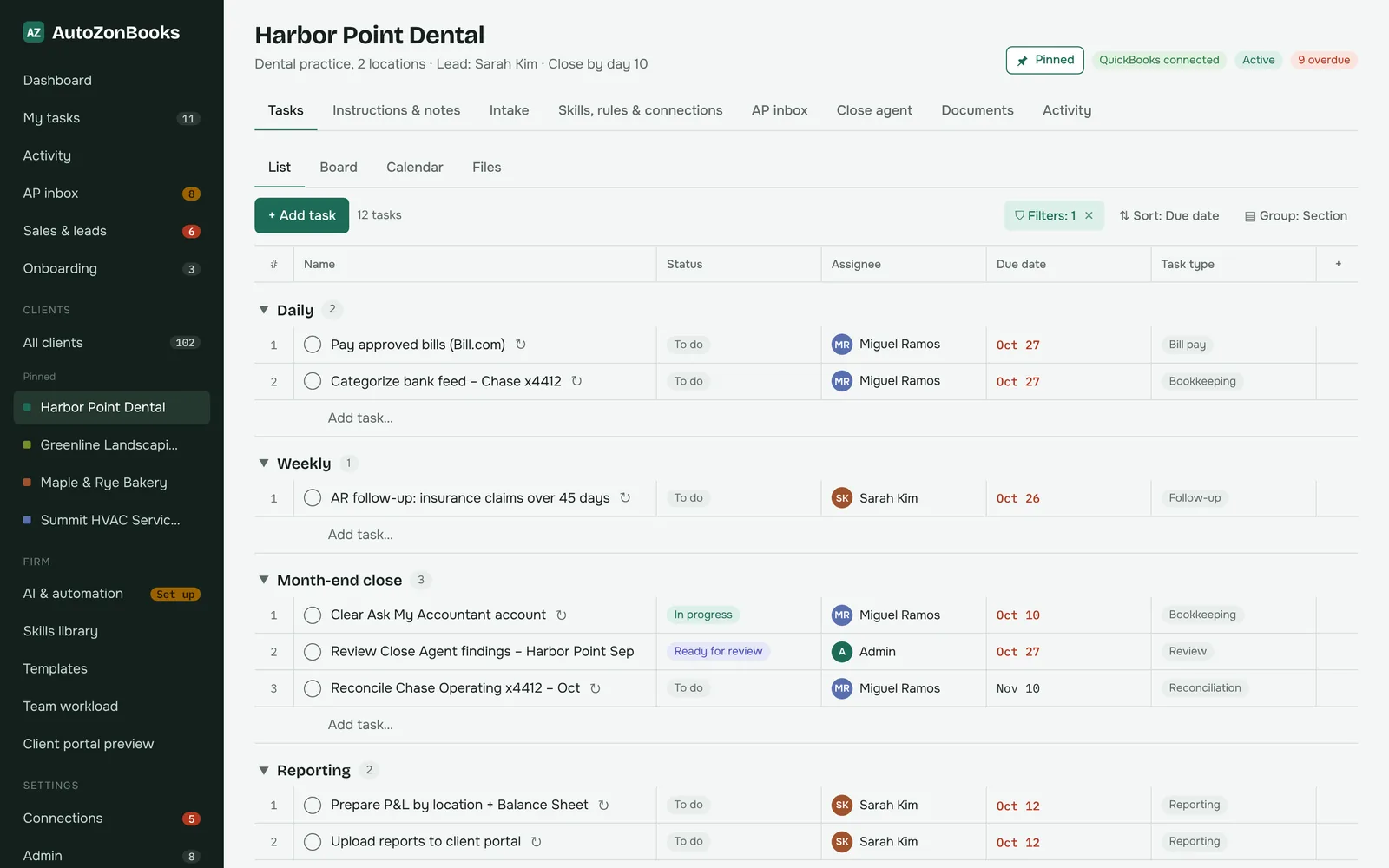Collapse the Weekly section
This screenshot has height=868, width=1389.
click(264, 464)
